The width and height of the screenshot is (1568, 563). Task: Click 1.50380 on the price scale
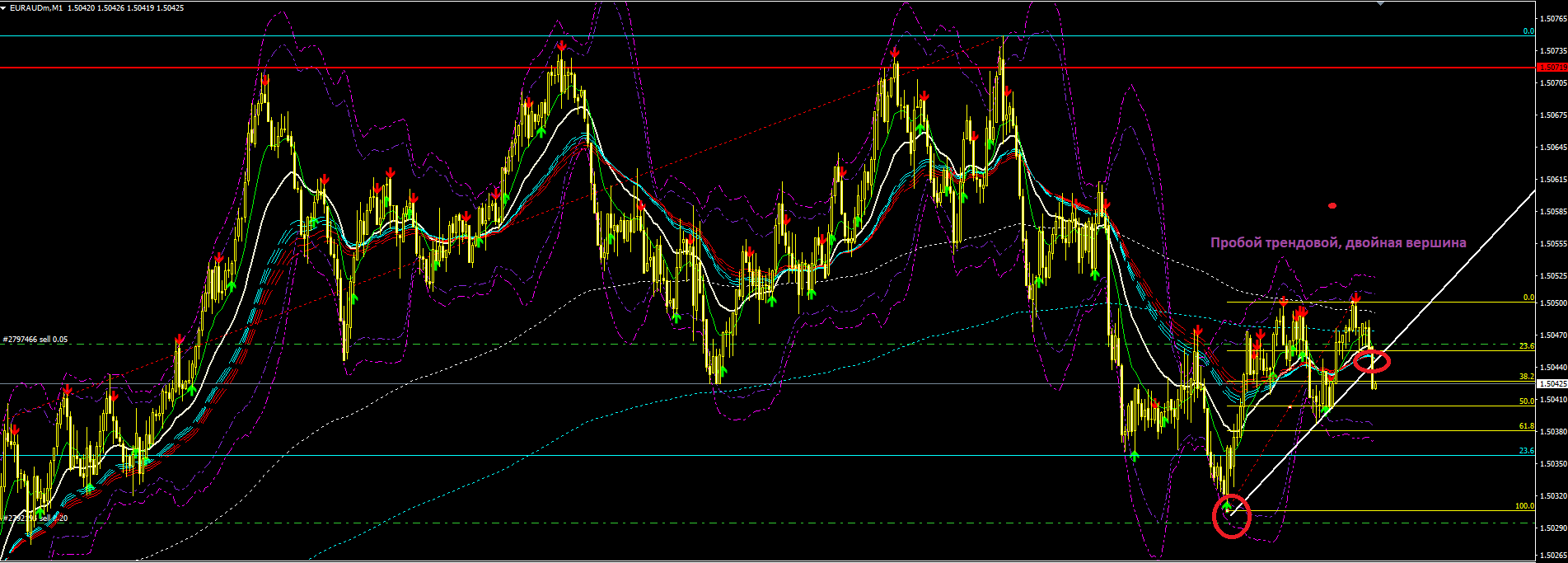[x=1552, y=431]
